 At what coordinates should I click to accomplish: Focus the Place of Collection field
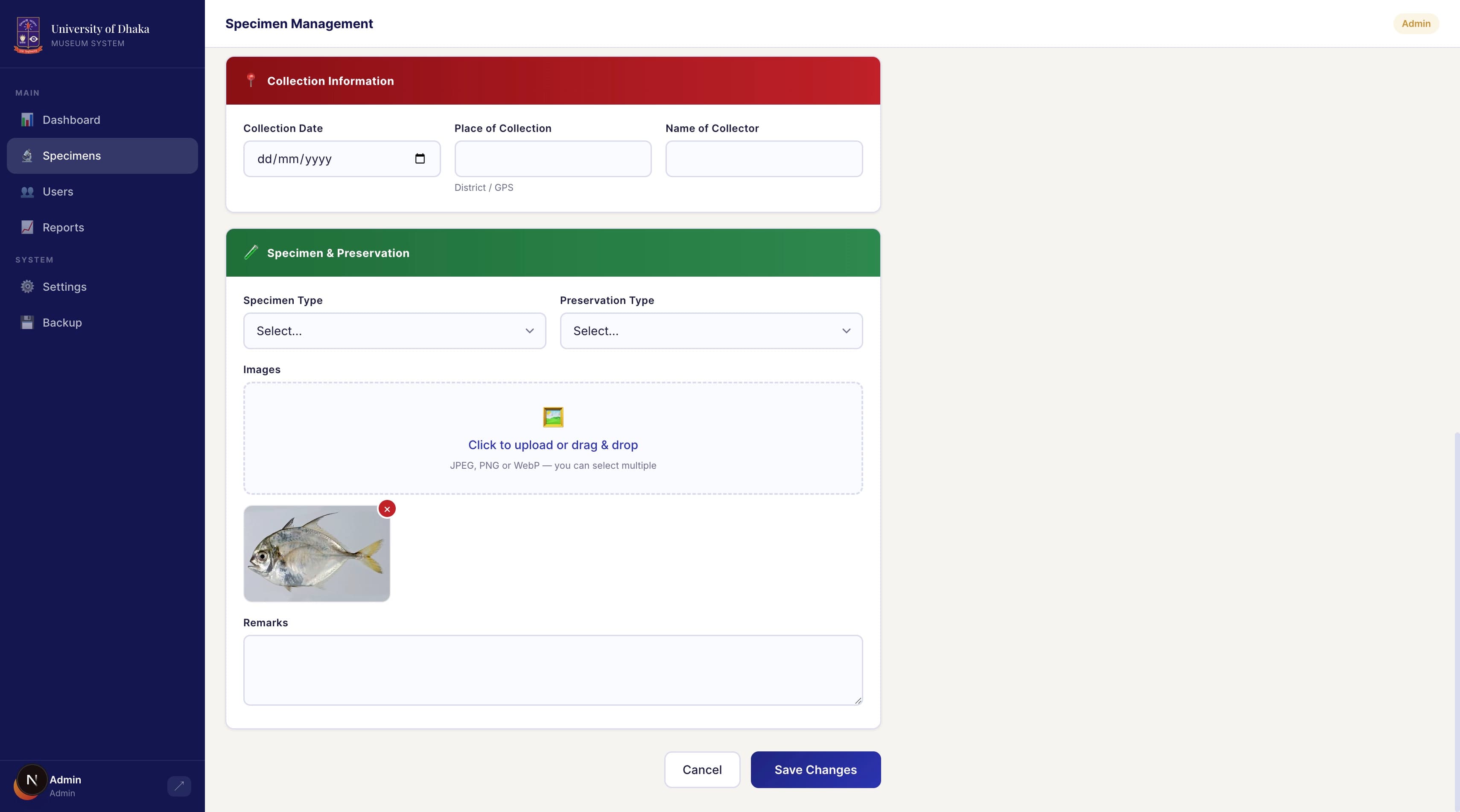click(553, 159)
